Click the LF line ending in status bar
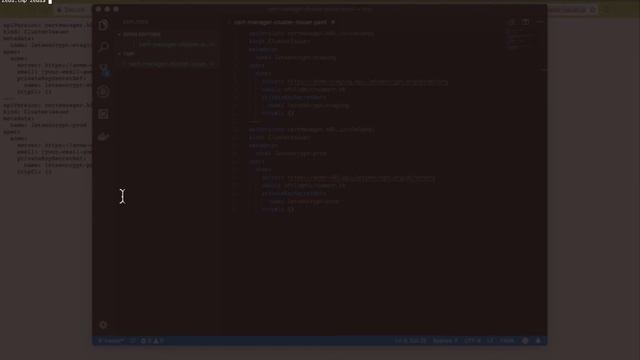640x360 pixels. pyautogui.click(x=490, y=341)
